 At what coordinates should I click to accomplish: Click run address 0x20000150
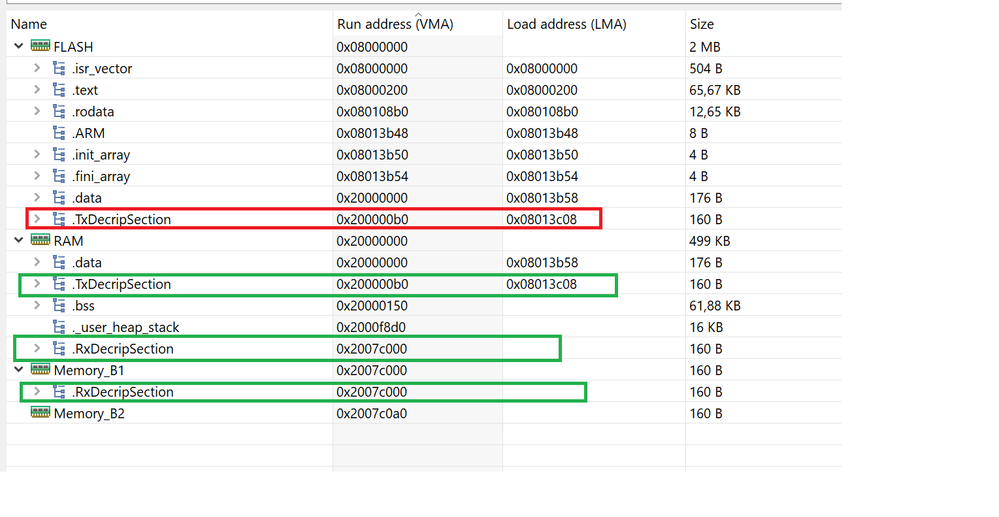coord(372,306)
